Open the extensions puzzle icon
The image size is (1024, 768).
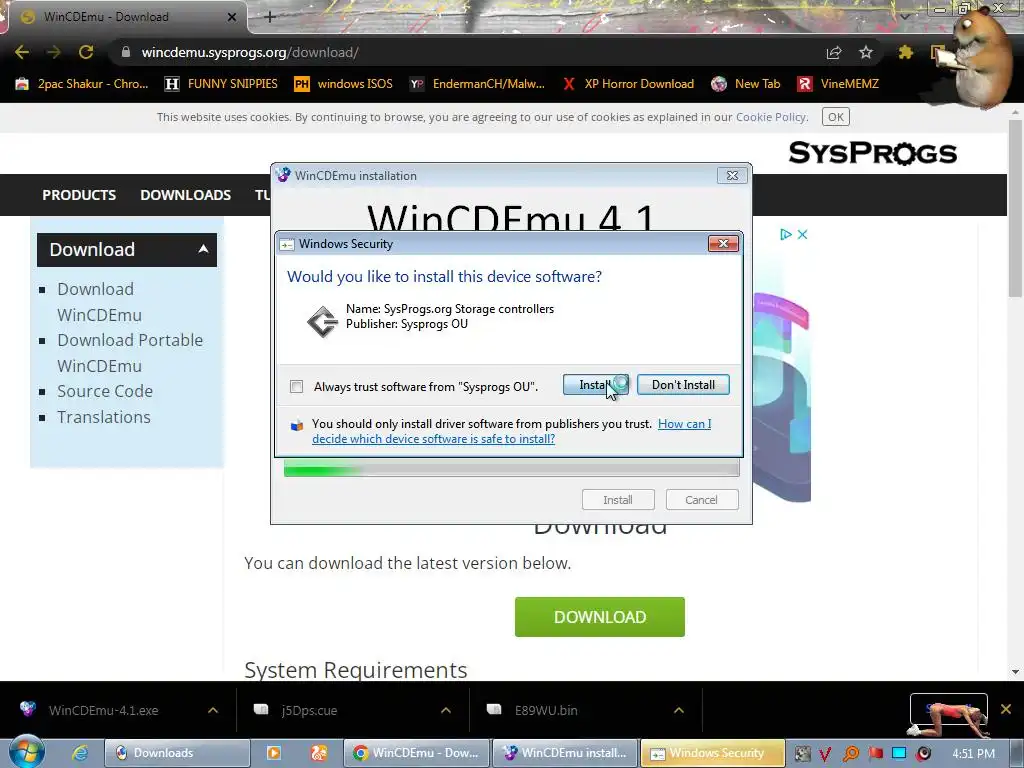[x=905, y=52]
